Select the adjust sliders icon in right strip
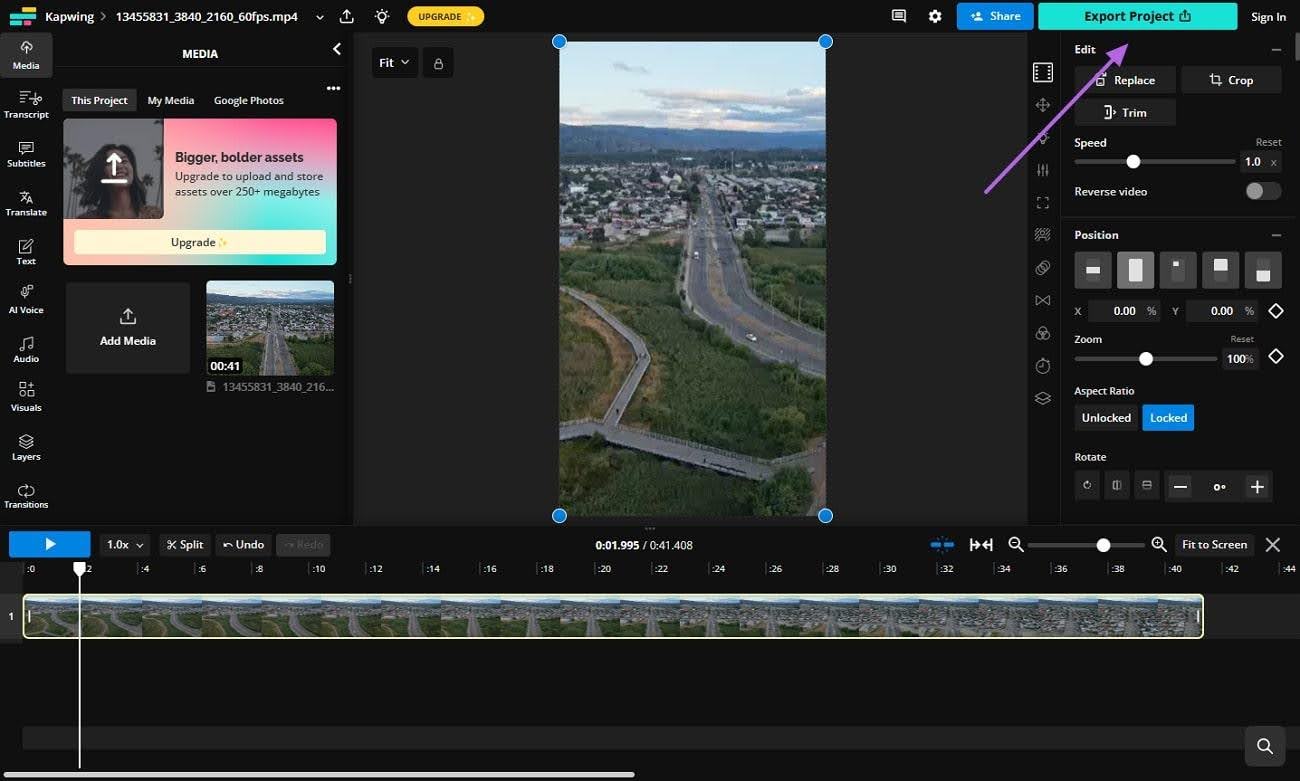The height and width of the screenshot is (781, 1300). point(1043,170)
